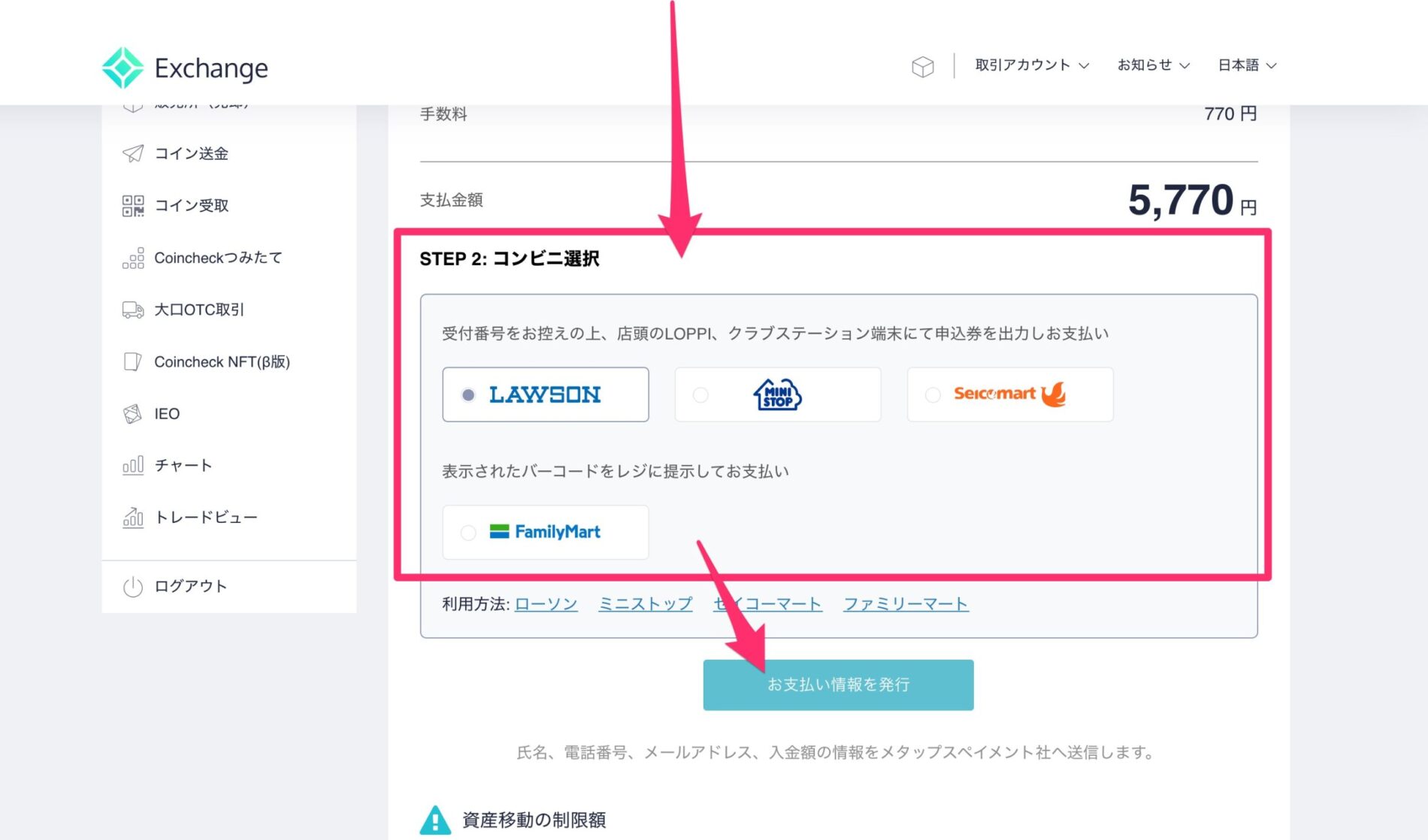Open the ファミリーマート usage link

[906, 604]
